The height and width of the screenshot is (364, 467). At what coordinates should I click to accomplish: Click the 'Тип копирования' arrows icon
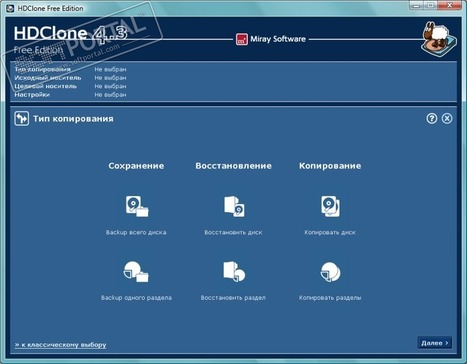22,119
